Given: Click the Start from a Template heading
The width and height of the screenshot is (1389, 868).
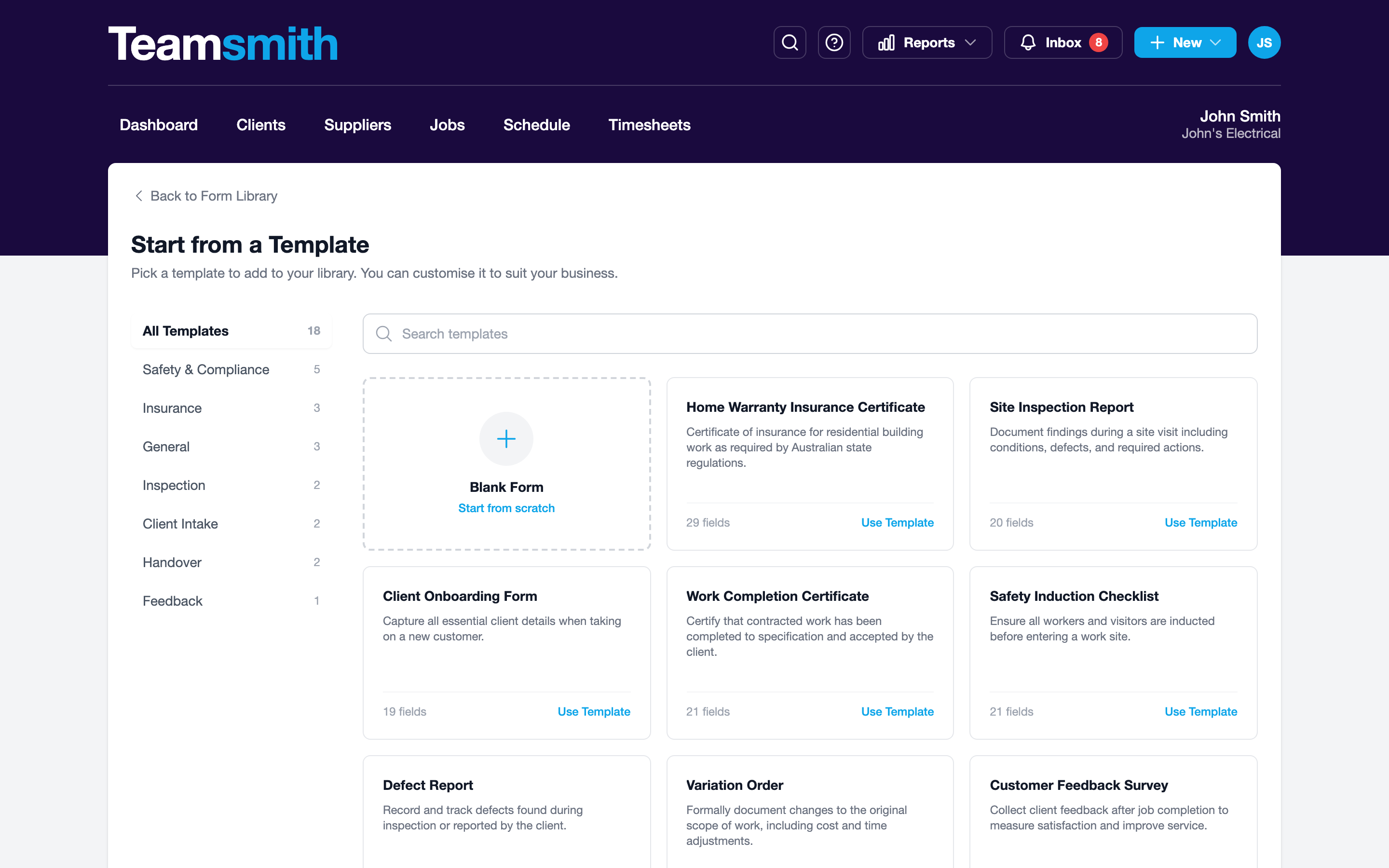Looking at the screenshot, I should pos(250,244).
